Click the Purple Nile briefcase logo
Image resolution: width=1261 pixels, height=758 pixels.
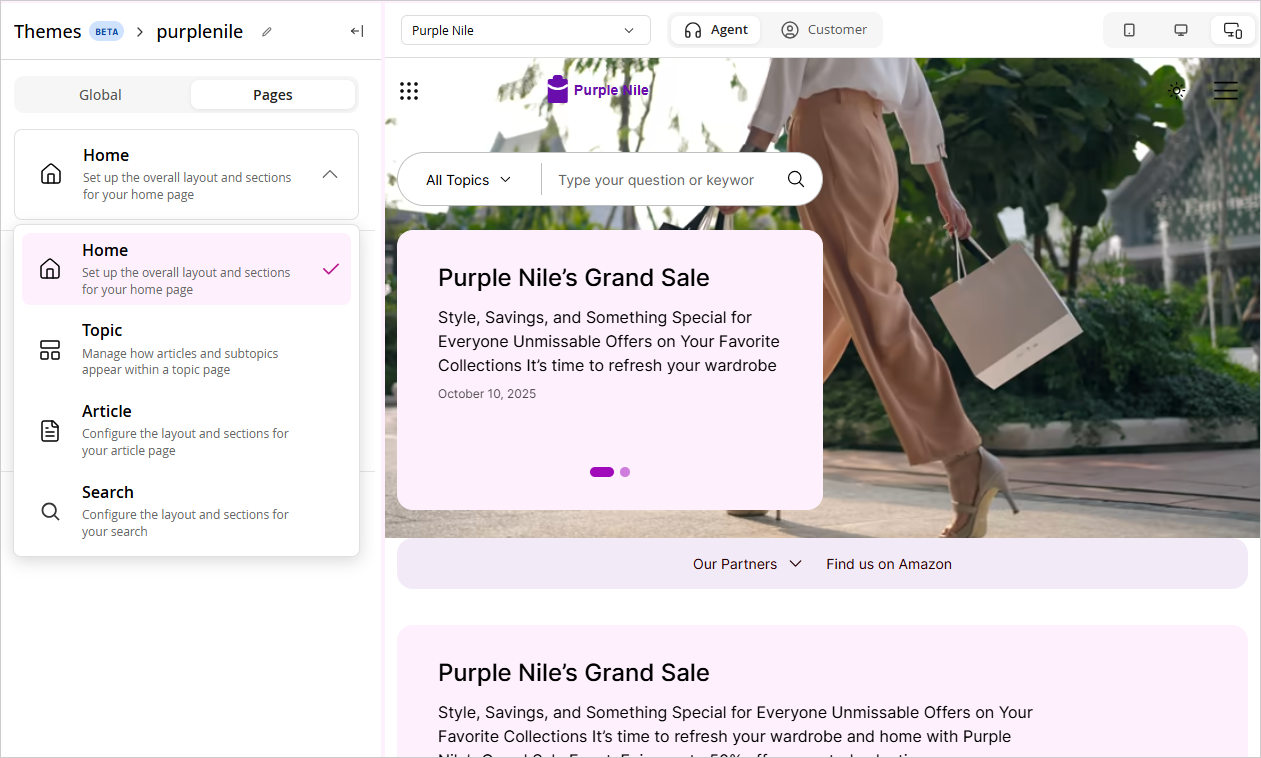(557, 89)
